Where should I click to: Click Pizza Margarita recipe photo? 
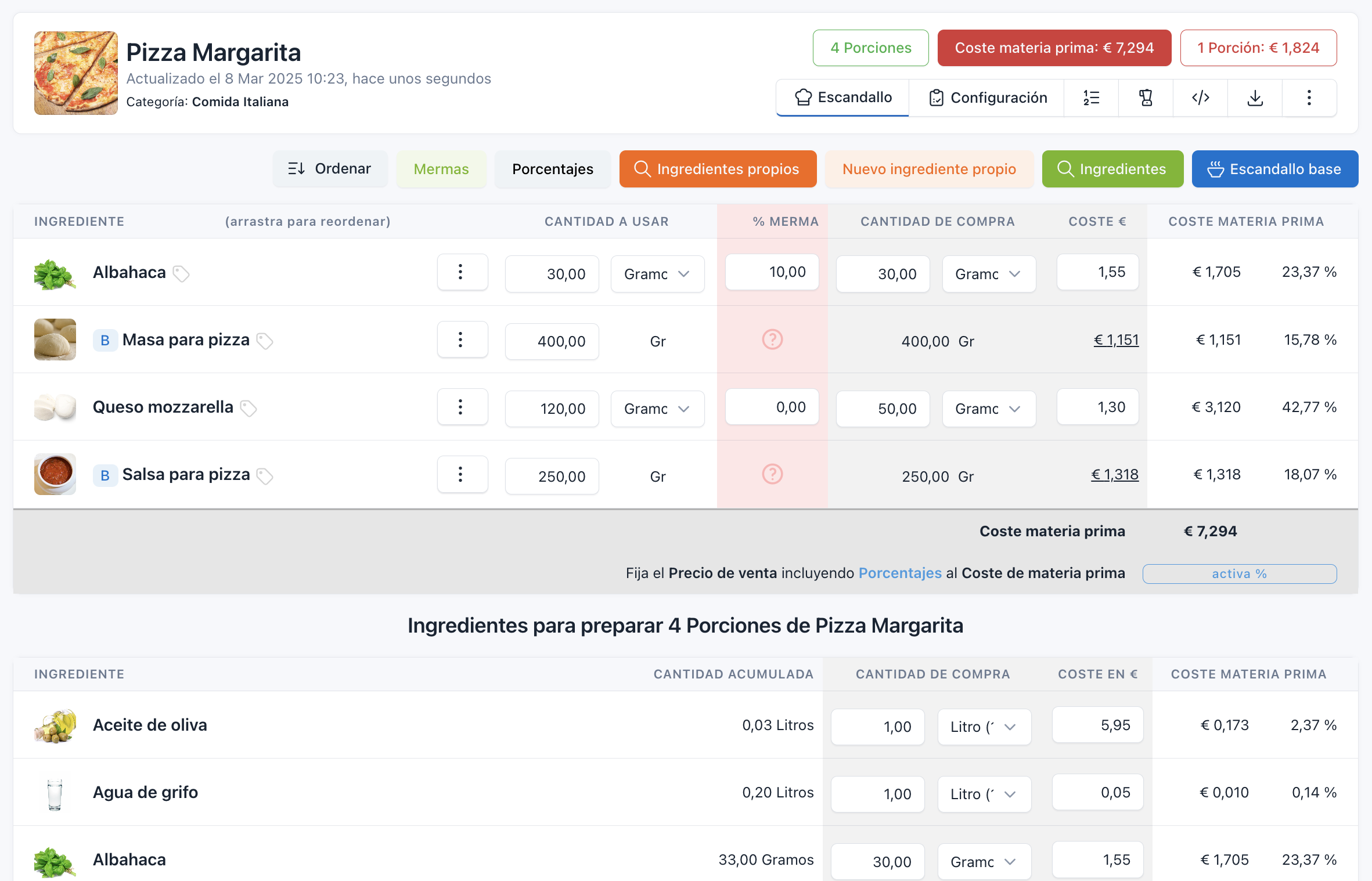[x=75, y=73]
